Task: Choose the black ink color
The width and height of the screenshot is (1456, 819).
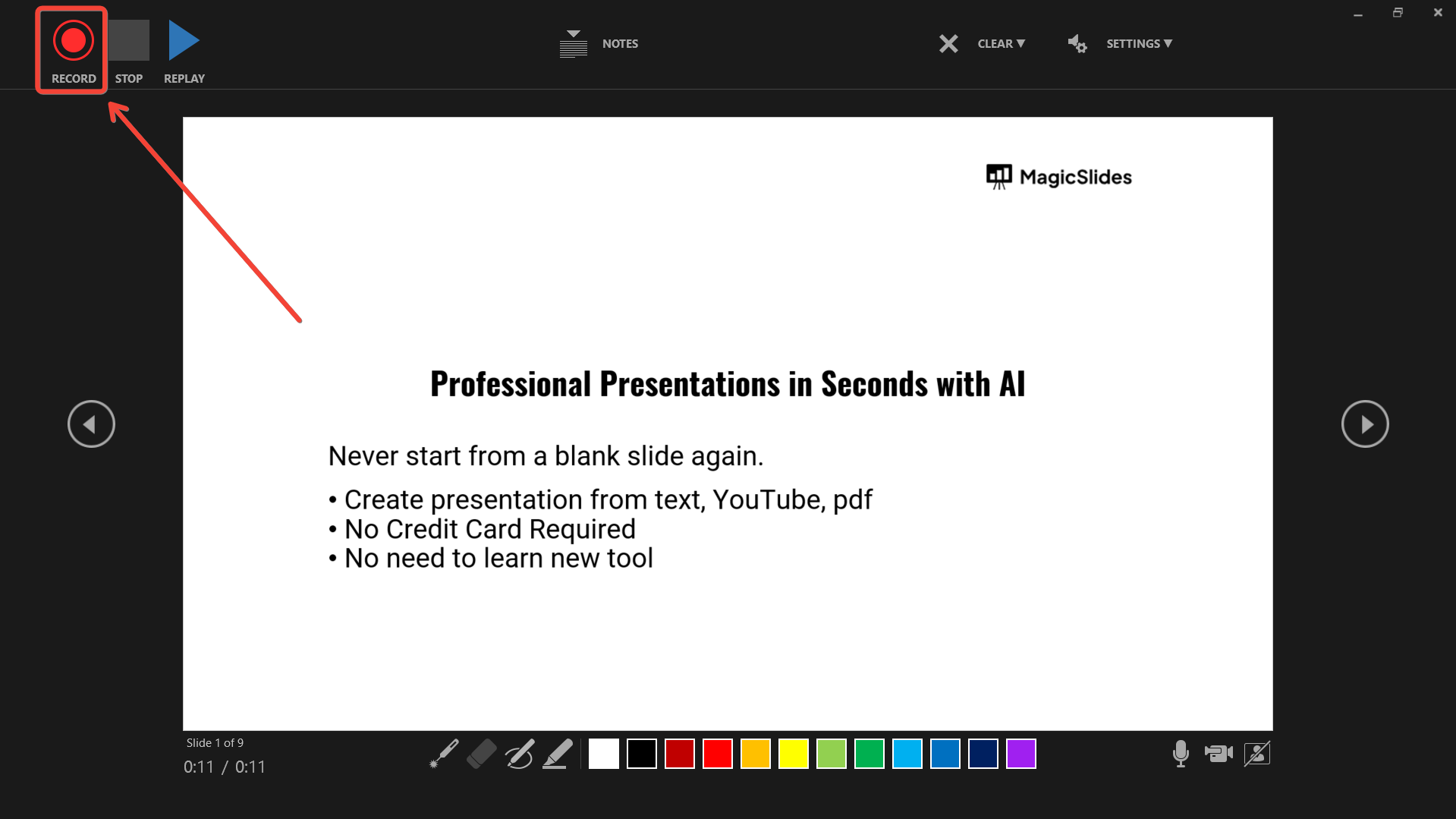Action: click(642, 754)
